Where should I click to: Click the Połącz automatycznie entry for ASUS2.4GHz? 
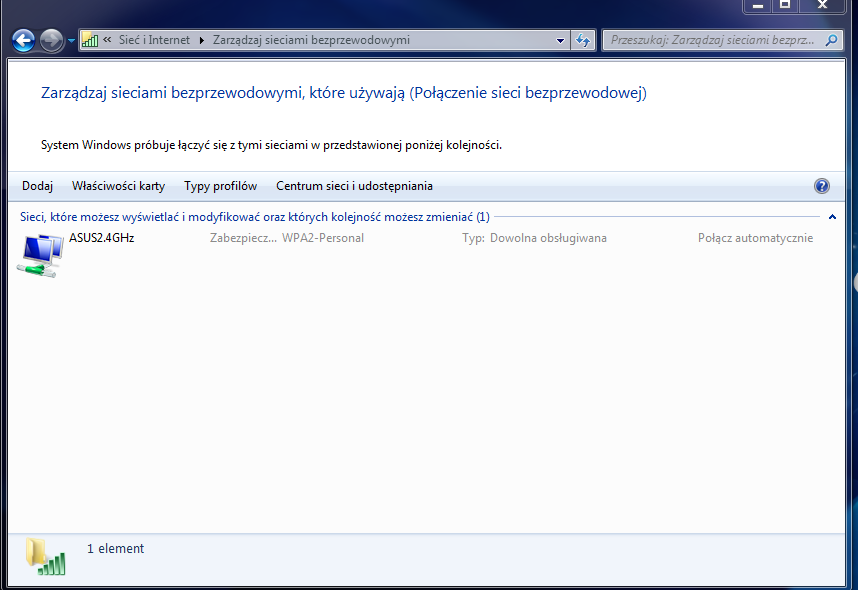point(755,238)
